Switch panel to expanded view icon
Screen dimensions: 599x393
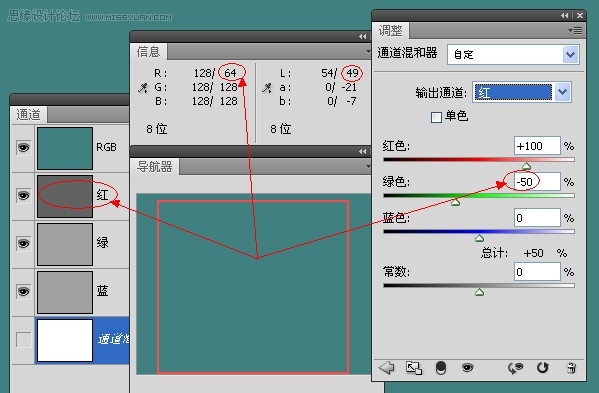[414, 368]
